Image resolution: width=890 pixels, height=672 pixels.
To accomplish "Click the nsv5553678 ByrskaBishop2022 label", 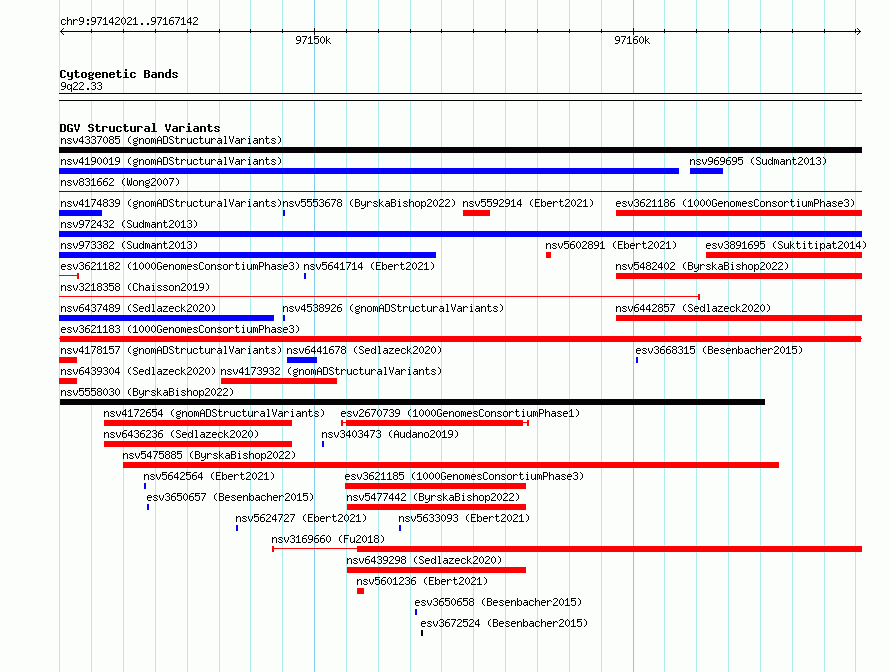I will tap(369, 203).
